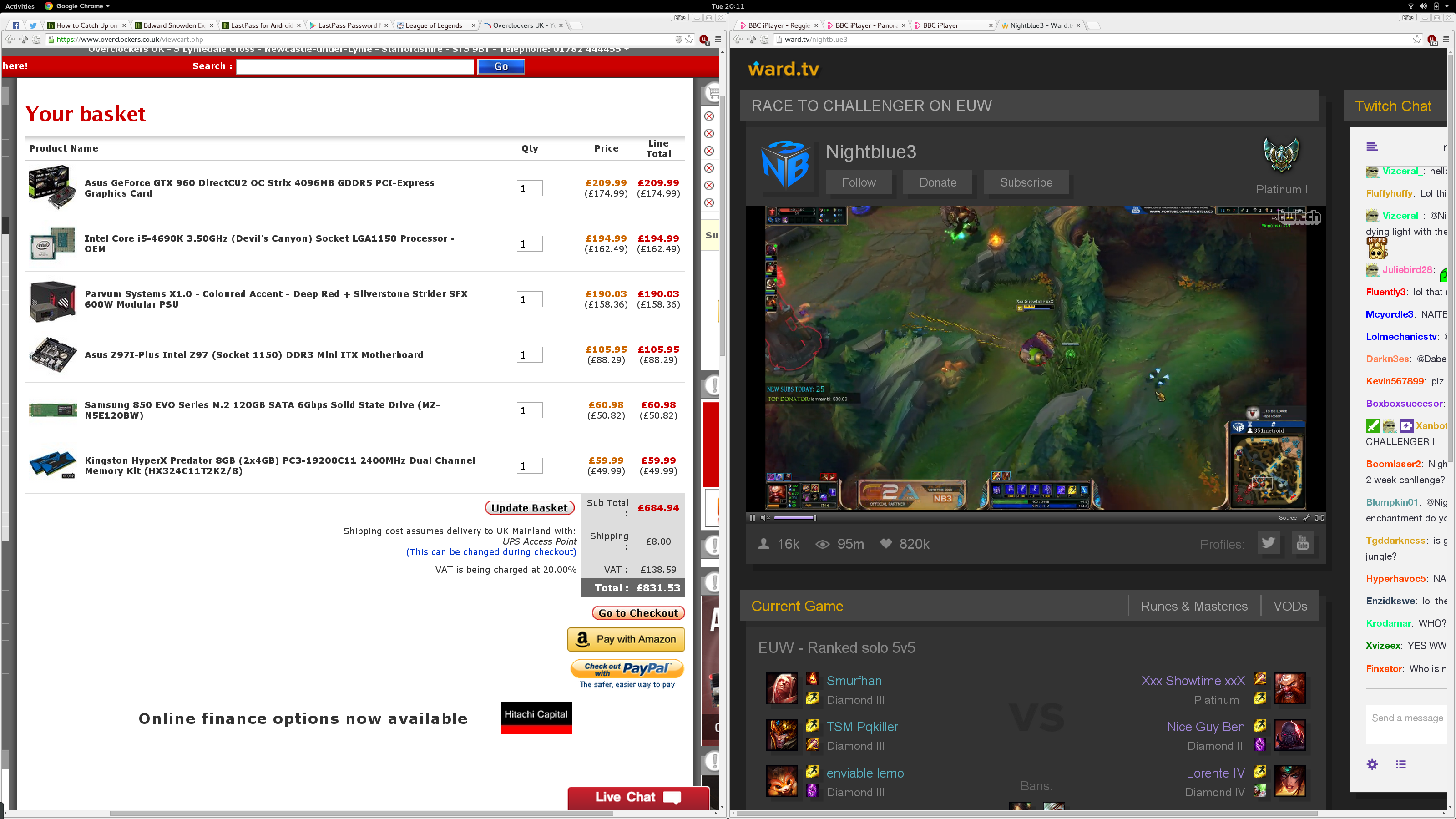Switch to Runes & Masteries tab
The width and height of the screenshot is (1456, 819).
tap(1194, 606)
